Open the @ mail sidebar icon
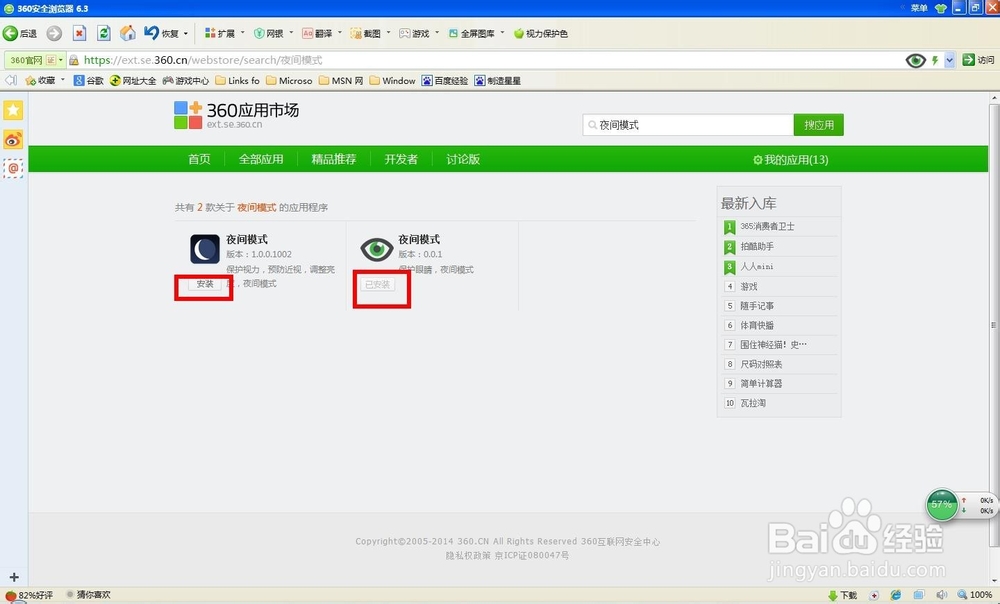The image size is (1000, 604). tap(13, 168)
